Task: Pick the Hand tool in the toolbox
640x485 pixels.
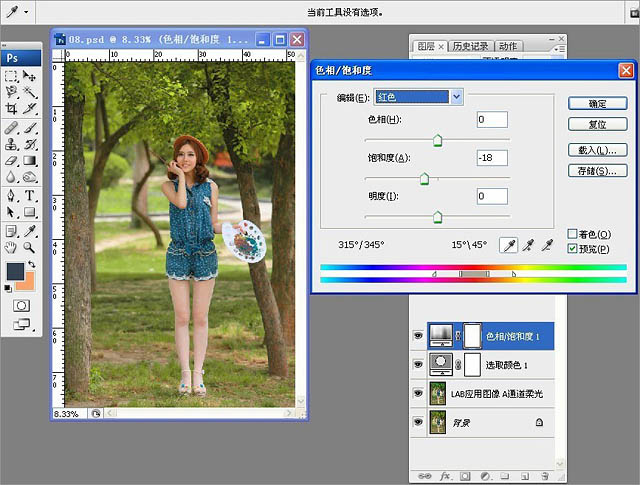Action: (11, 246)
